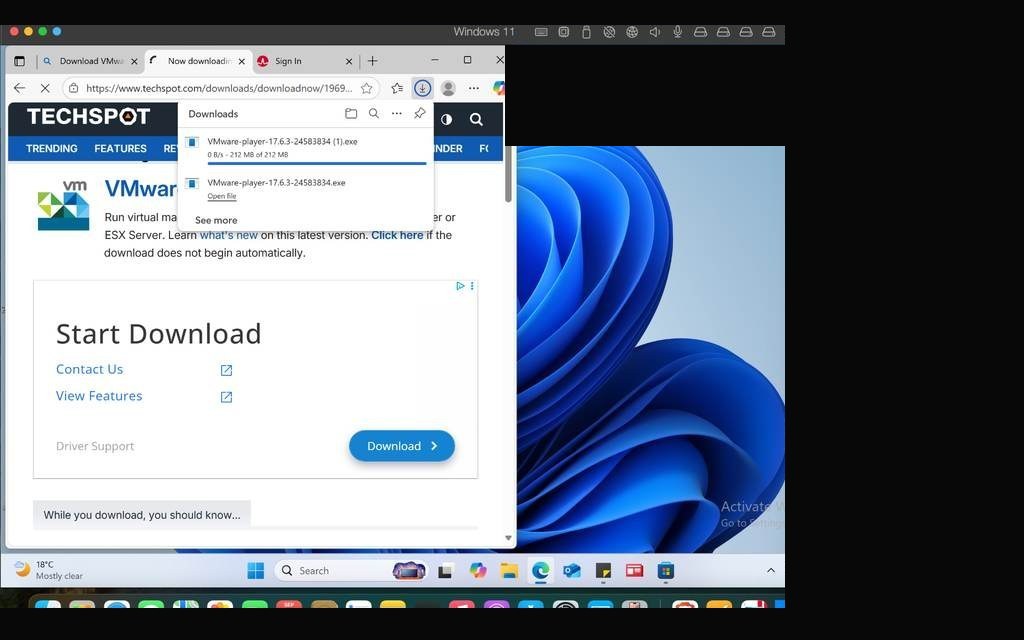Image resolution: width=1024 pixels, height=640 pixels.
Task: Click the Click here download link
Action: pos(397,235)
